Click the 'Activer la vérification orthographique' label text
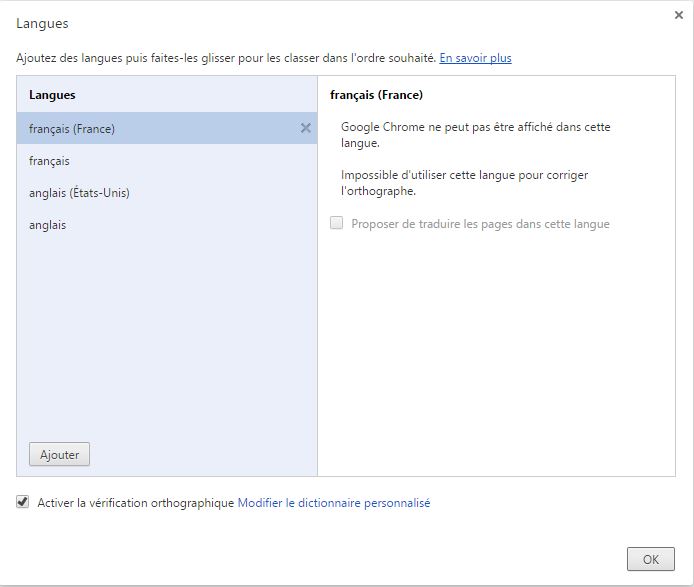 [135, 503]
